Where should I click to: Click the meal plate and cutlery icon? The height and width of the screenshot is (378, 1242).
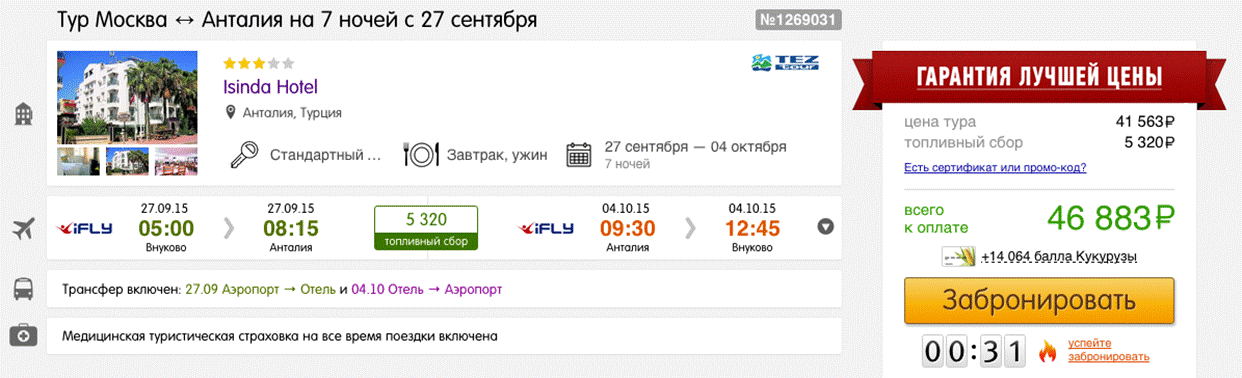(x=420, y=155)
